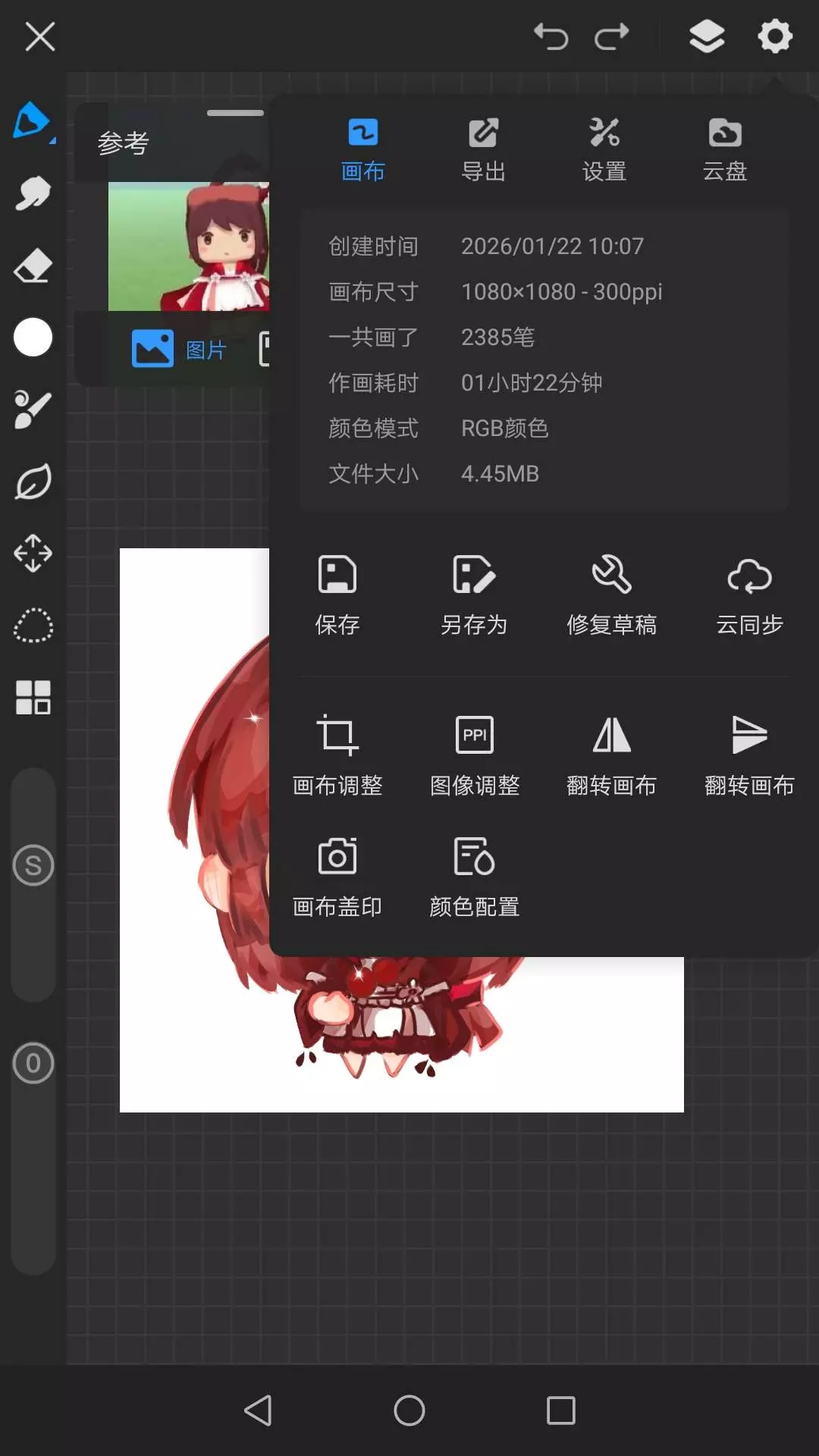Viewport: 819px width, 1456px height.
Task: Click the upper brush size slider
Action: point(33,884)
